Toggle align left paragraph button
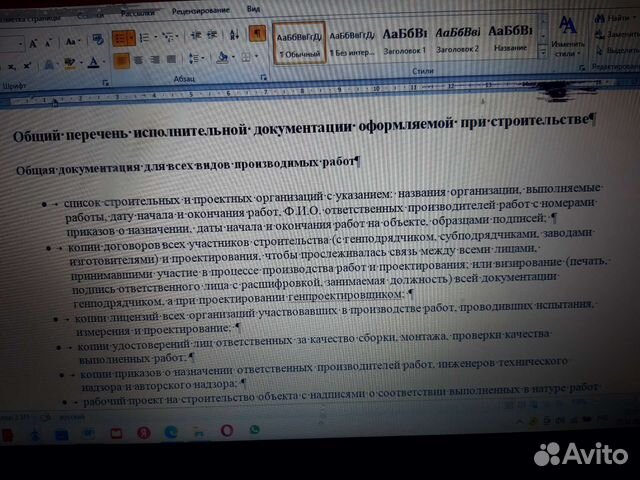Image resolution: width=640 pixels, height=480 pixels. pos(122,61)
